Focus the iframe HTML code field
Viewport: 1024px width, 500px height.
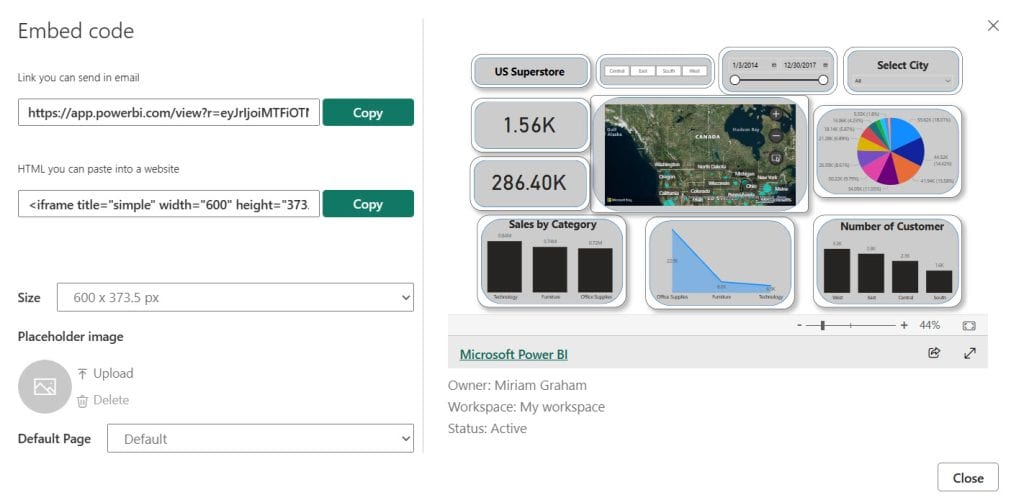click(168, 204)
